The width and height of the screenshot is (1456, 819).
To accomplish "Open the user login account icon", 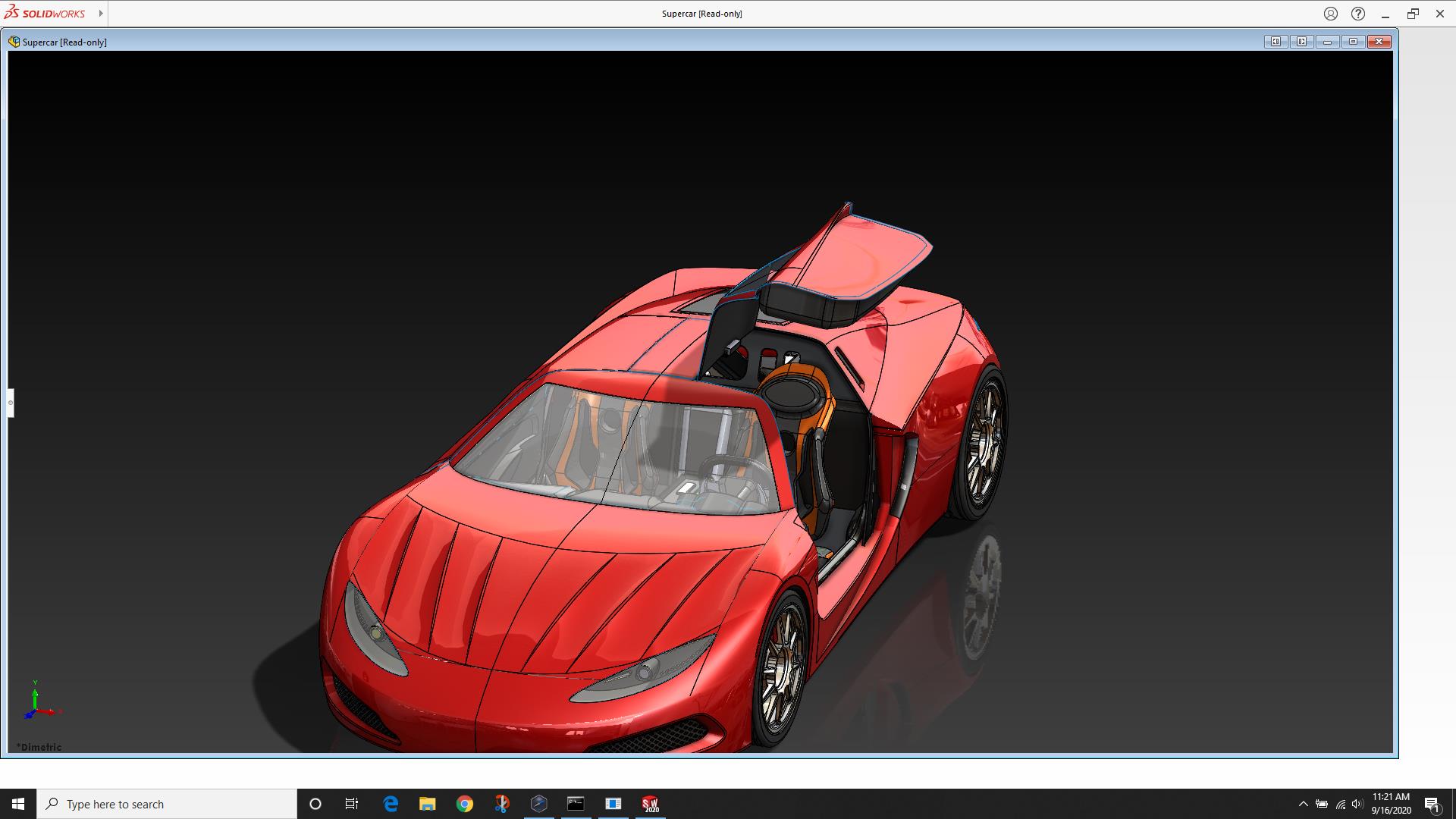I will [1330, 14].
